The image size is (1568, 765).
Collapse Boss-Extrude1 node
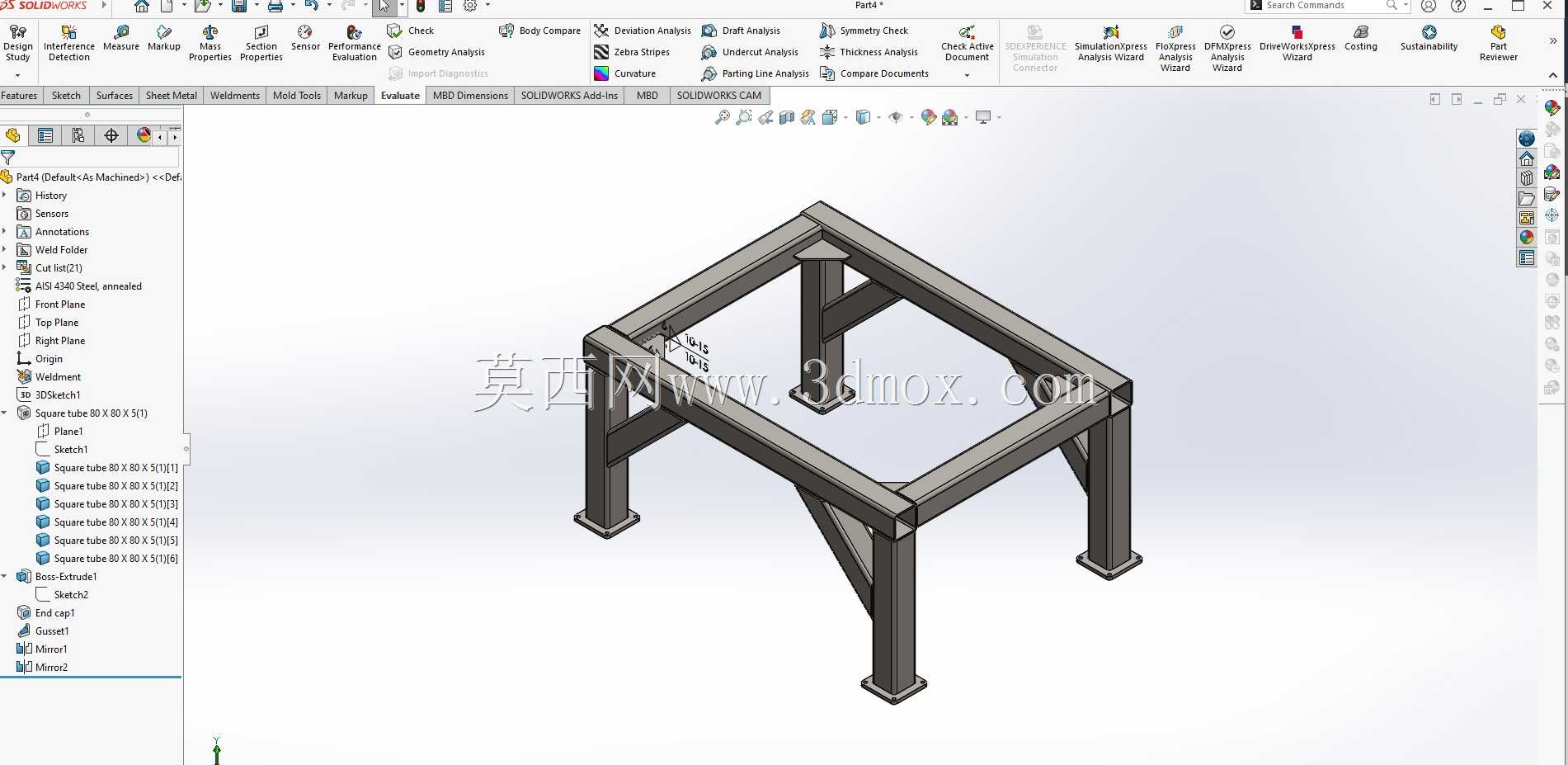click(x=5, y=577)
